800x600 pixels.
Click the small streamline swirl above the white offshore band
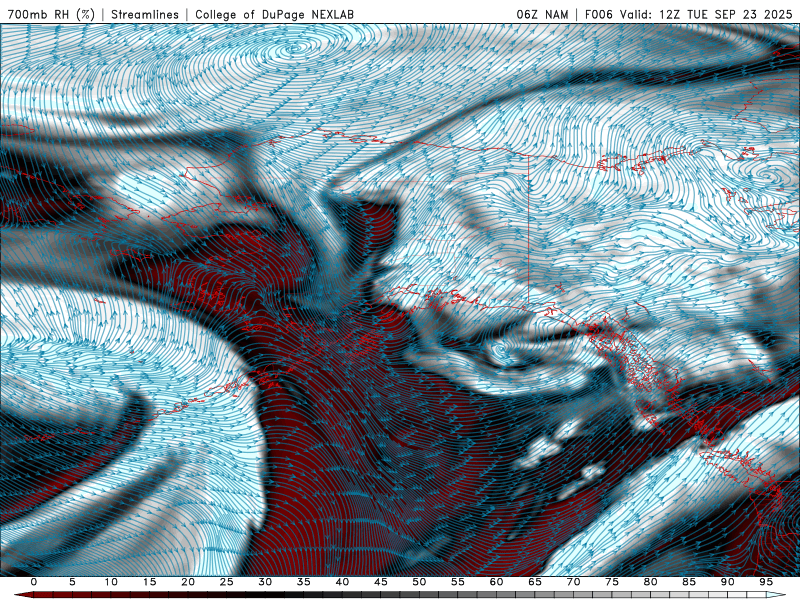(499, 351)
